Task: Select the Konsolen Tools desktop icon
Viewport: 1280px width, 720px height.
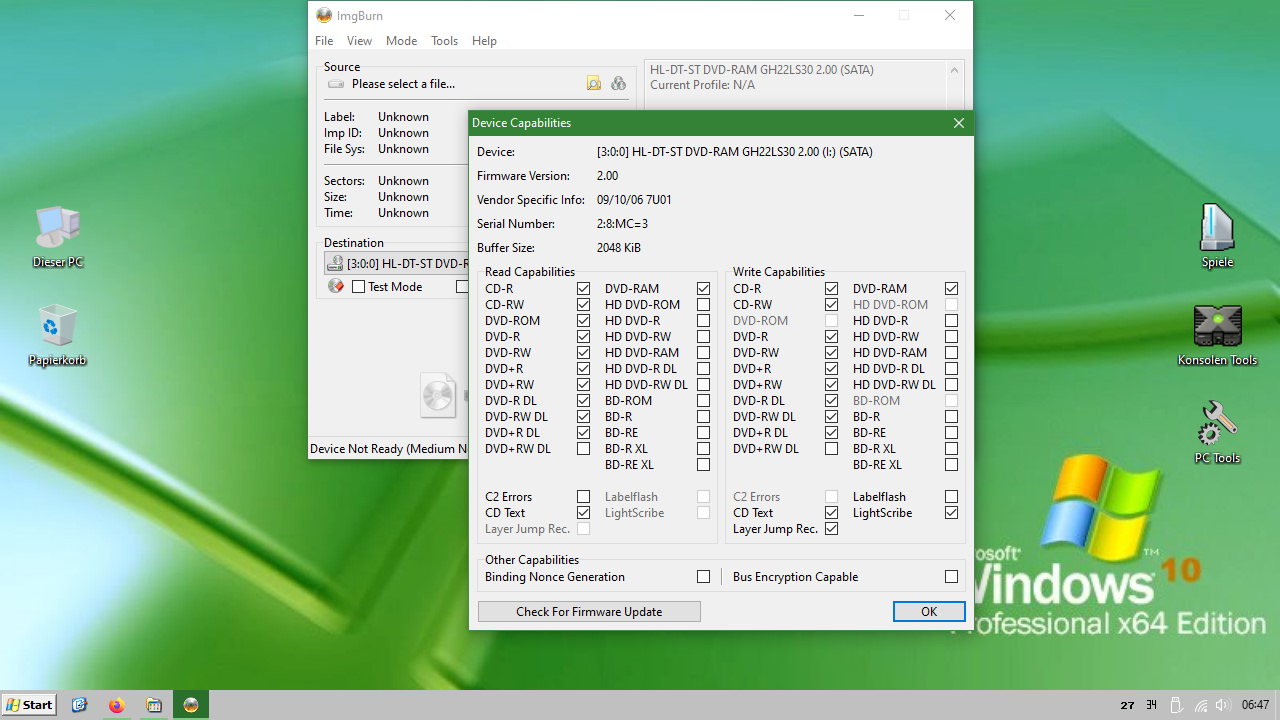Action: coord(1217,335)
